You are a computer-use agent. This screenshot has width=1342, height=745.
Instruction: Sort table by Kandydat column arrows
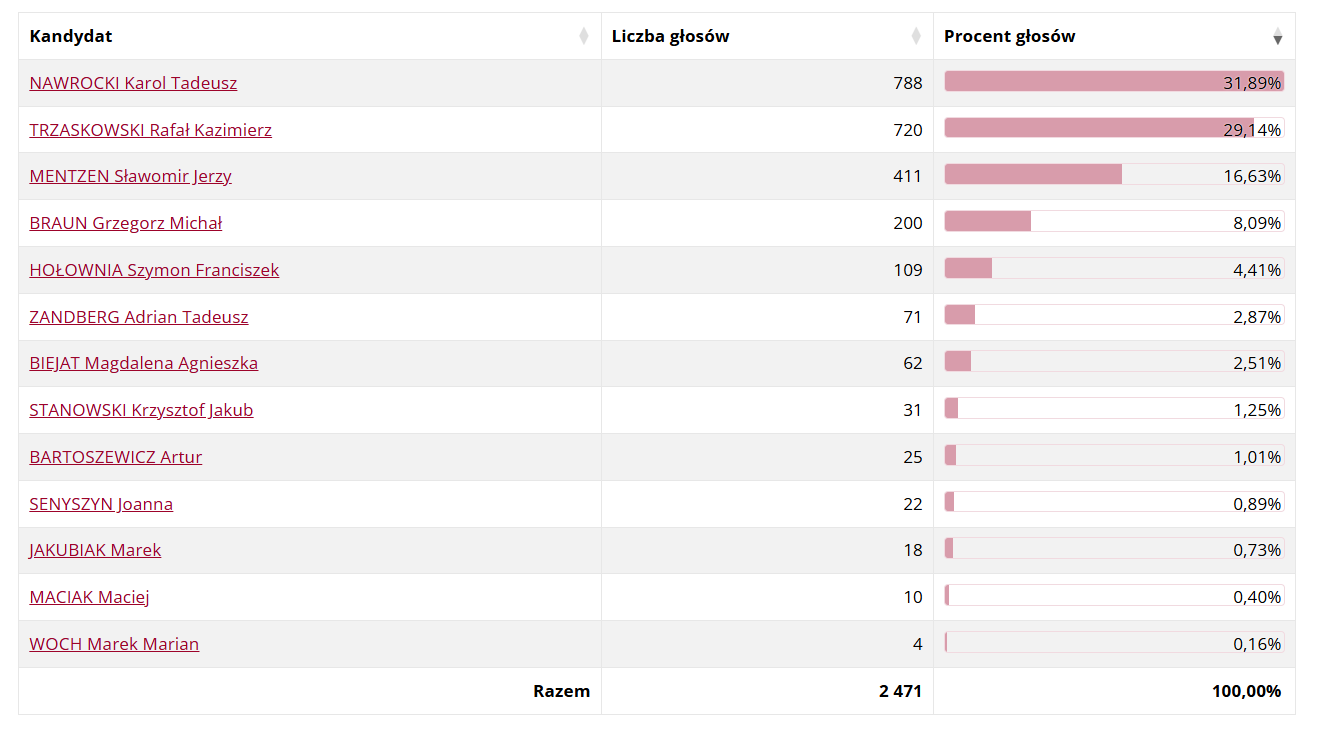click(x=584, y=37)
